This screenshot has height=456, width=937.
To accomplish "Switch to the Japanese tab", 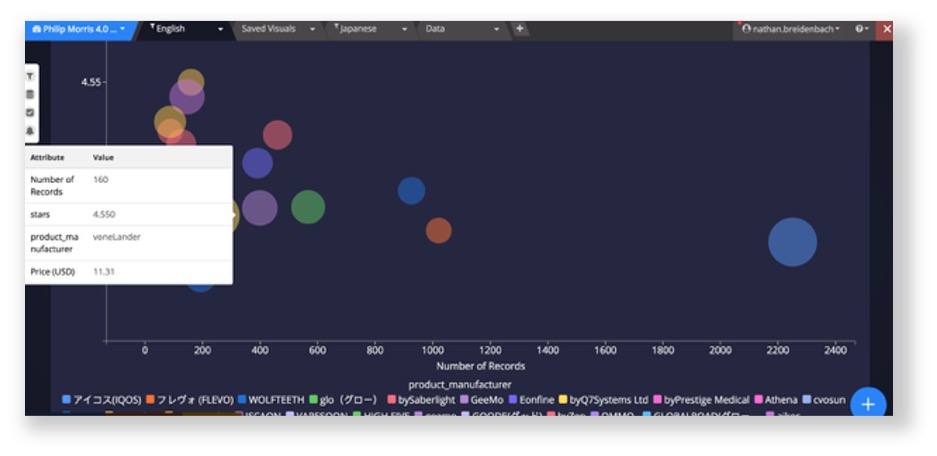I will click(x=357, y=29).
